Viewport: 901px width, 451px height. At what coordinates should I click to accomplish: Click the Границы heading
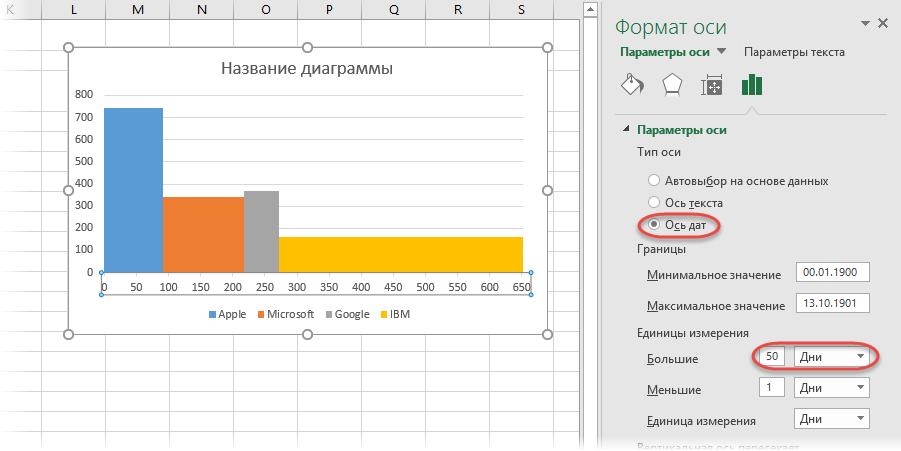[x=661, y=249]
